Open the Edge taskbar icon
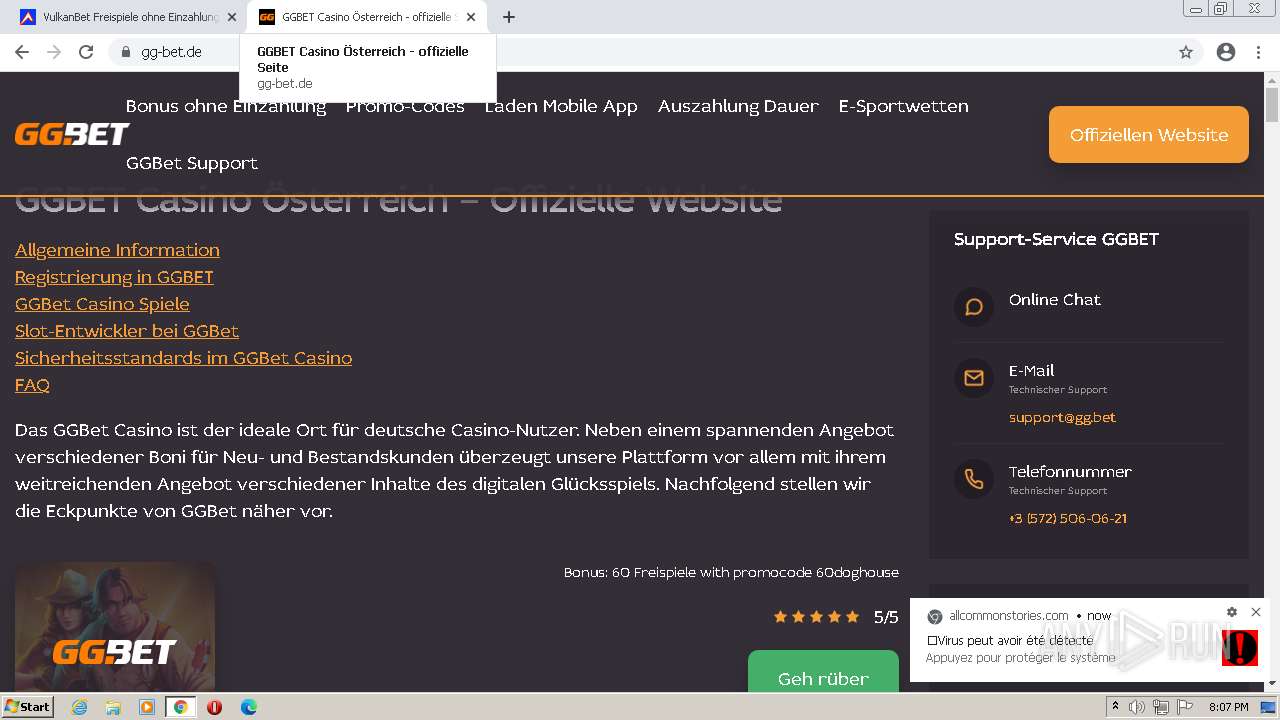Screen dimensions: 1280x720 pos(248,707)
